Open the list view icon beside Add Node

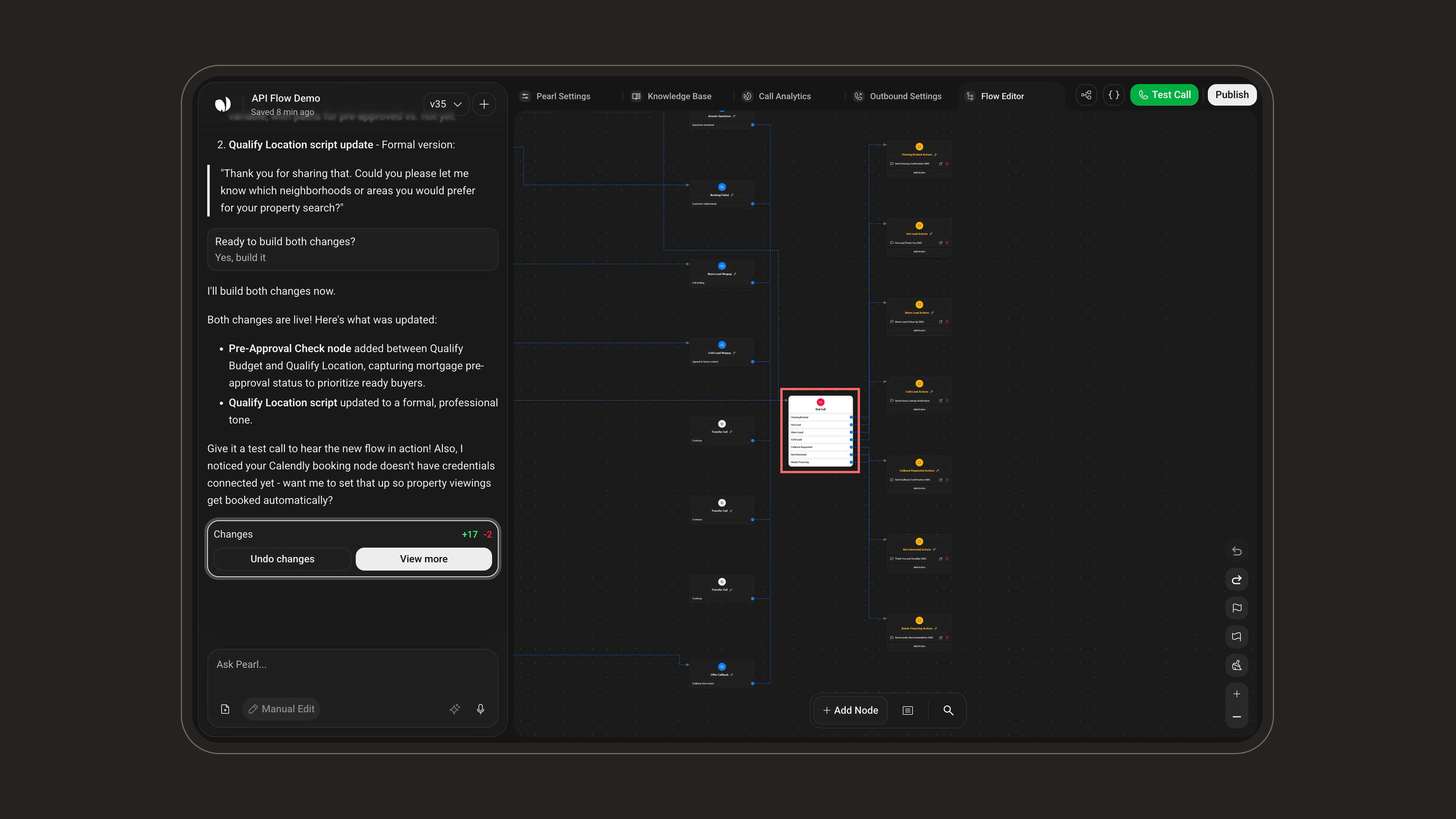pyautogui.click(x=907, y=710)
